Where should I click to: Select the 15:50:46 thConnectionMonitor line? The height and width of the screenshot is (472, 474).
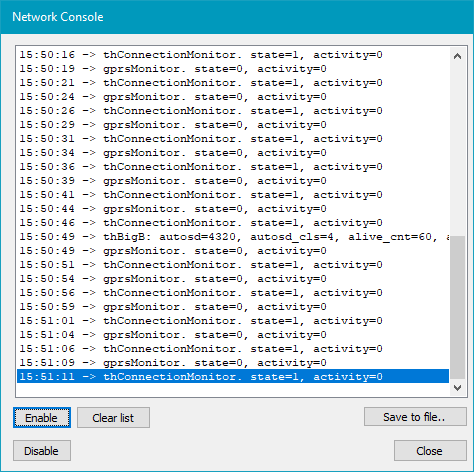pyautogui.click(x=233, y=223)
